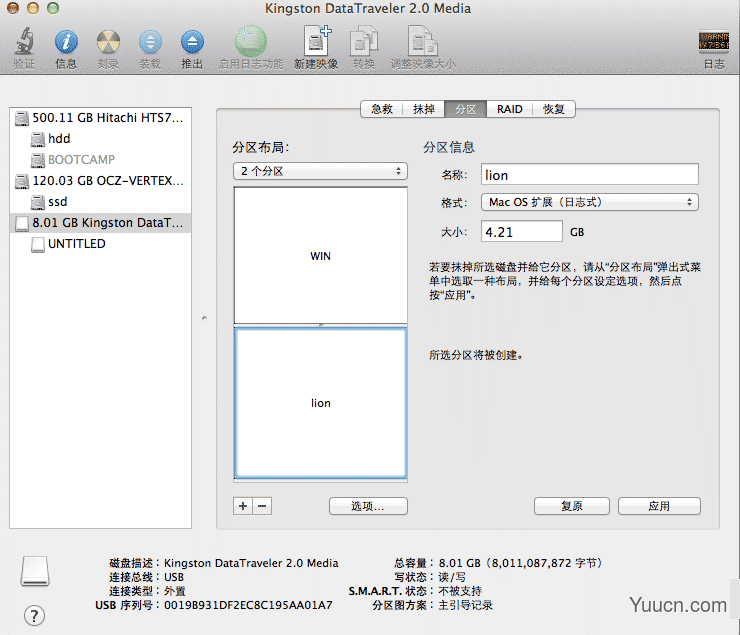Click the Verify (验证) microscope icon
This screenshot has width=740, height=635.
[x=24, y=42]
